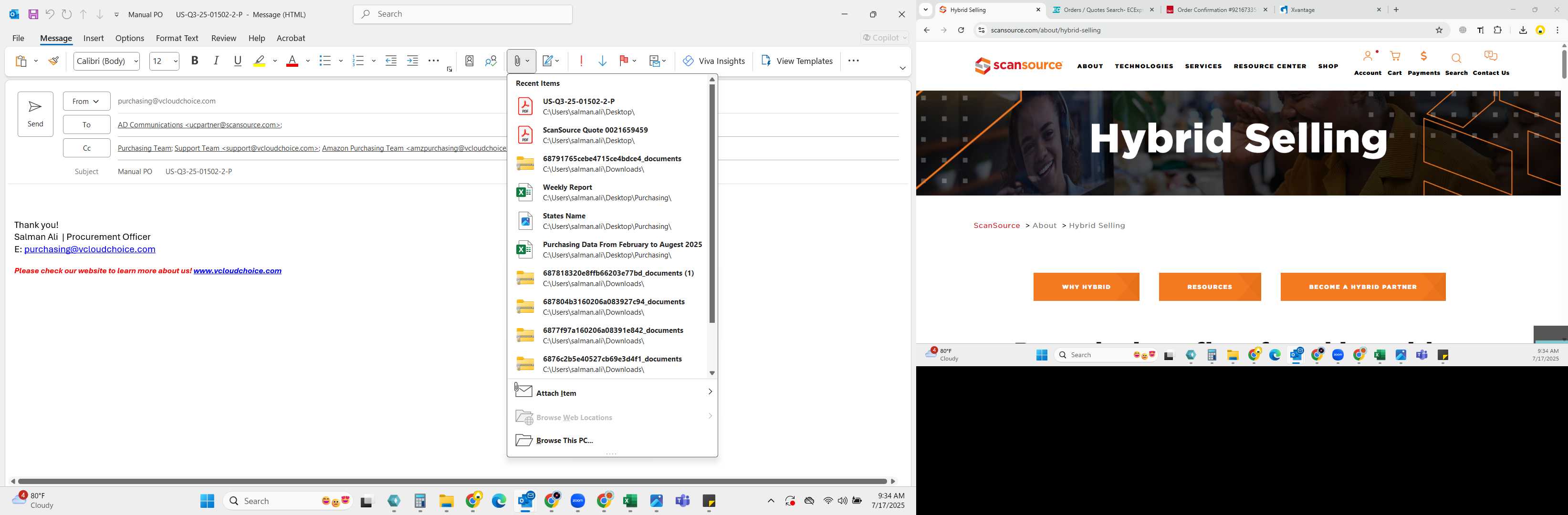Open Microsoft Teams from the taskbar

(682, 501)
